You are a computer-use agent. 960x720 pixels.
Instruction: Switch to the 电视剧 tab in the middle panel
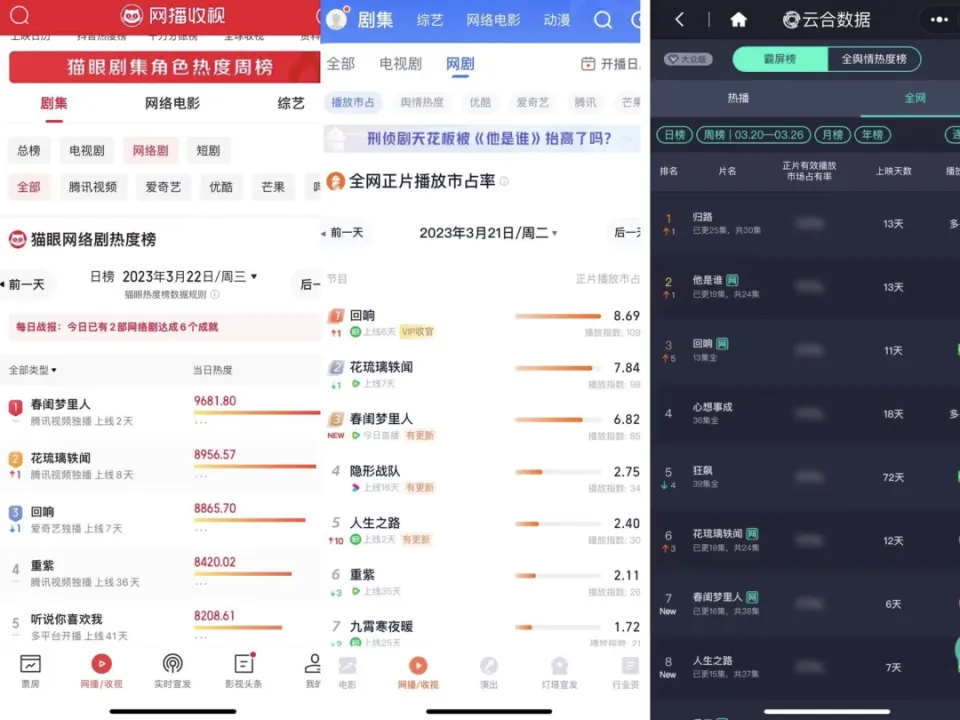tap(400, 64)
